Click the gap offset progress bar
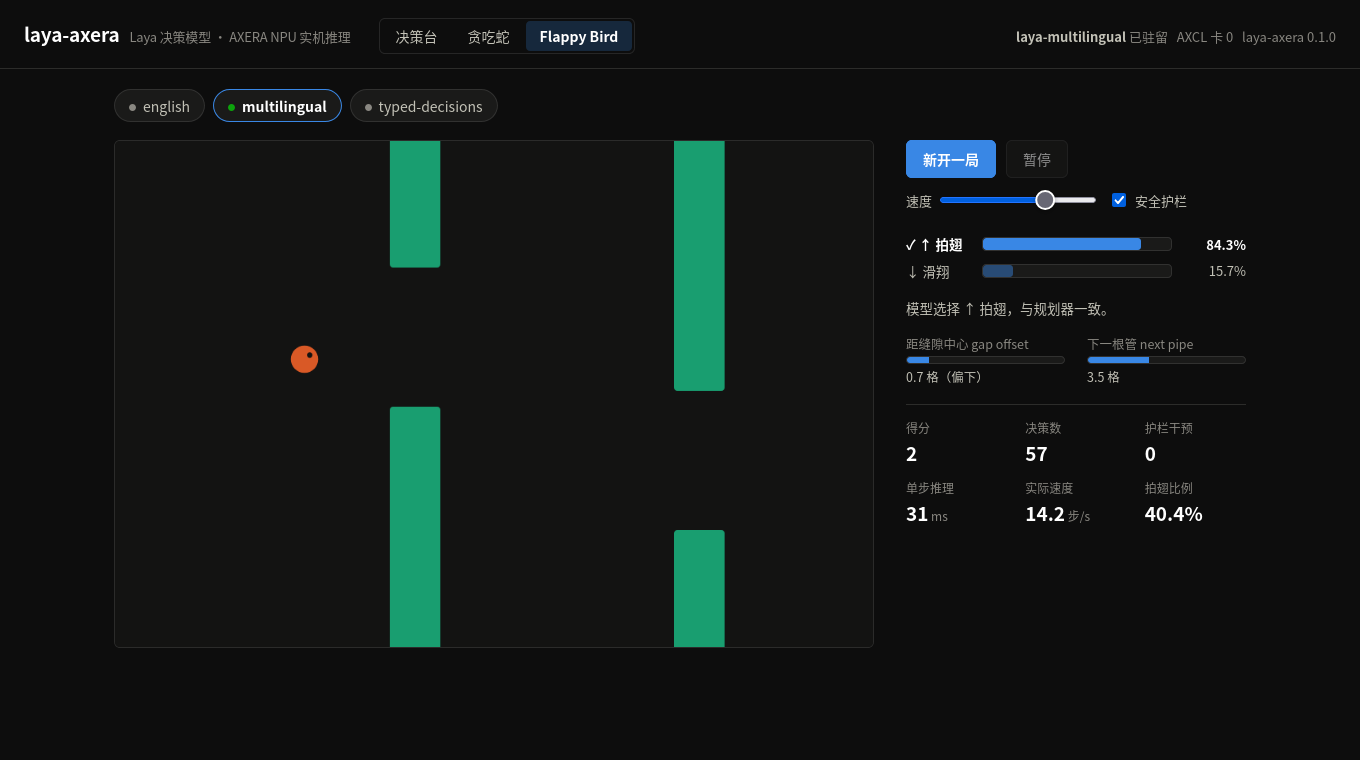 [986, 360]
